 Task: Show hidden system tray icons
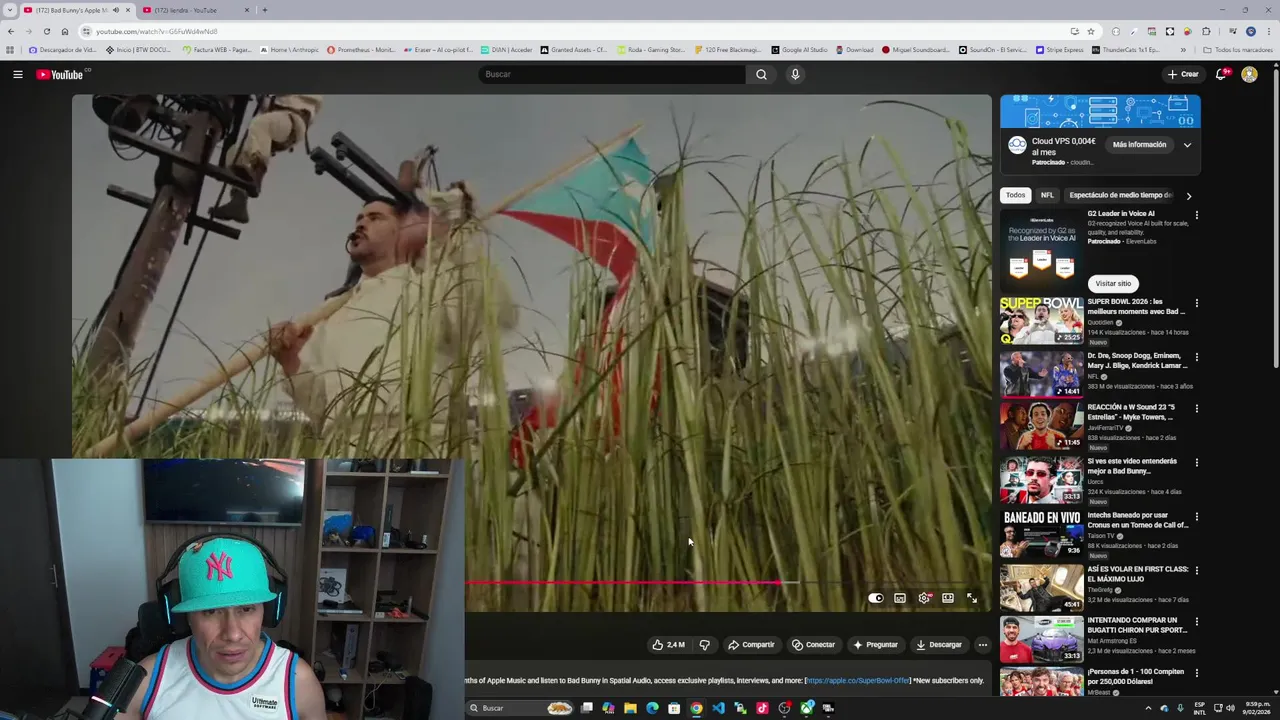[x=1147, y=708]
